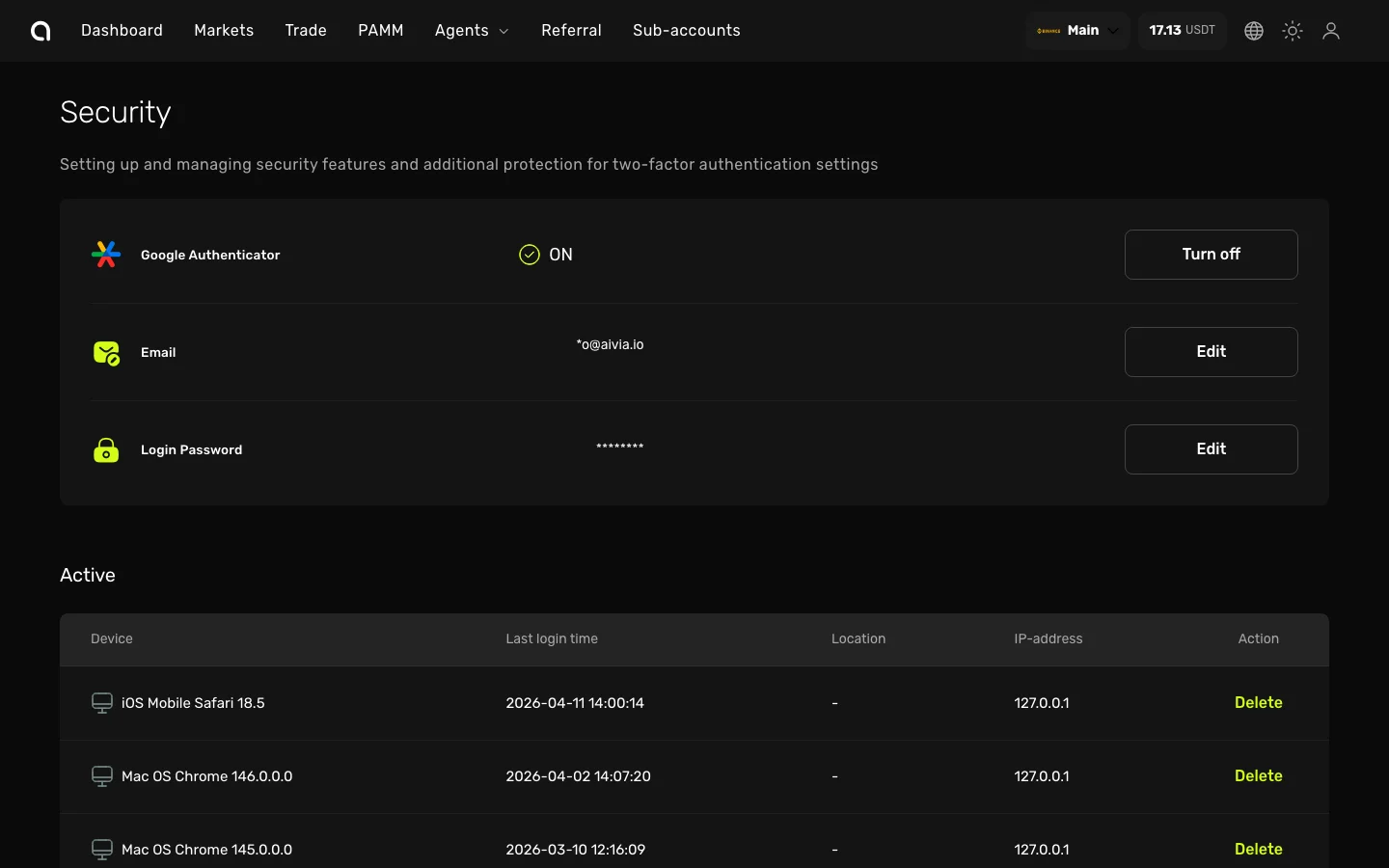Toggle light theme with sun icon
Image resolution: width=1389 pixels, height=868 pixels.
1293,31
